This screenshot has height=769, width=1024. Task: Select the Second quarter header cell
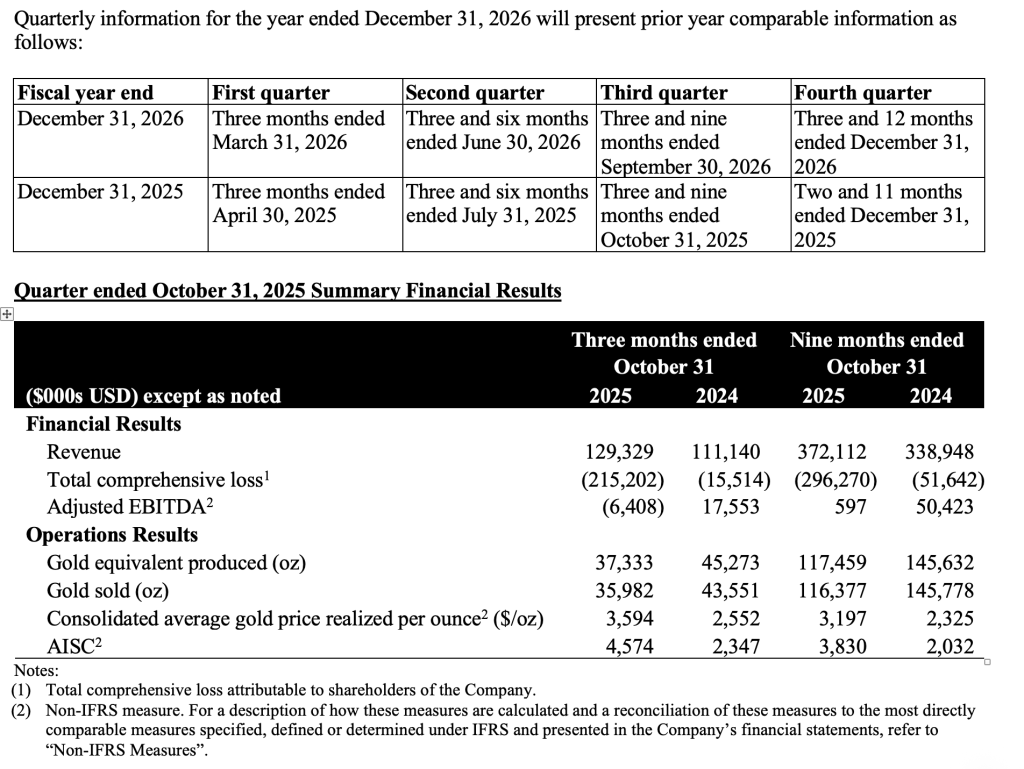pyautogui.click(x=475, y=93)
